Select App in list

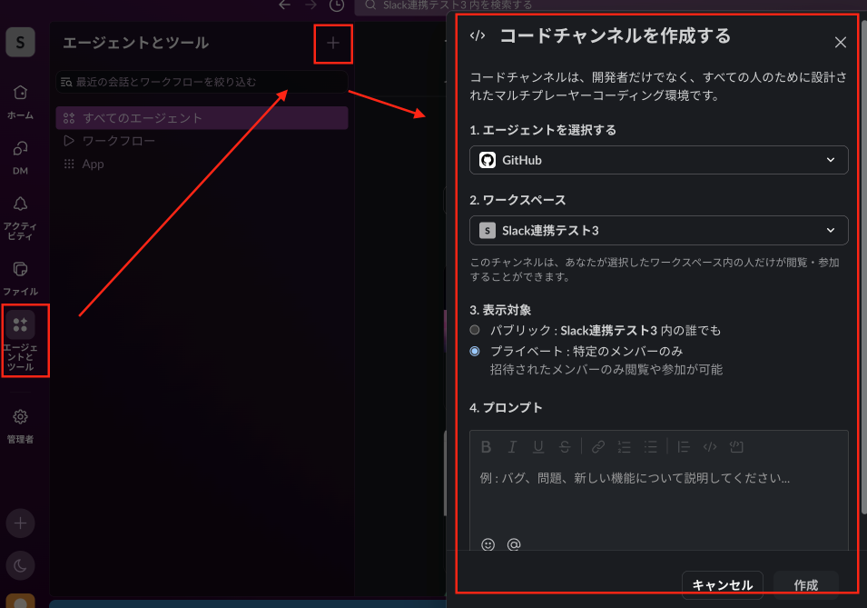pyautogui.click(x=202, y=164)
